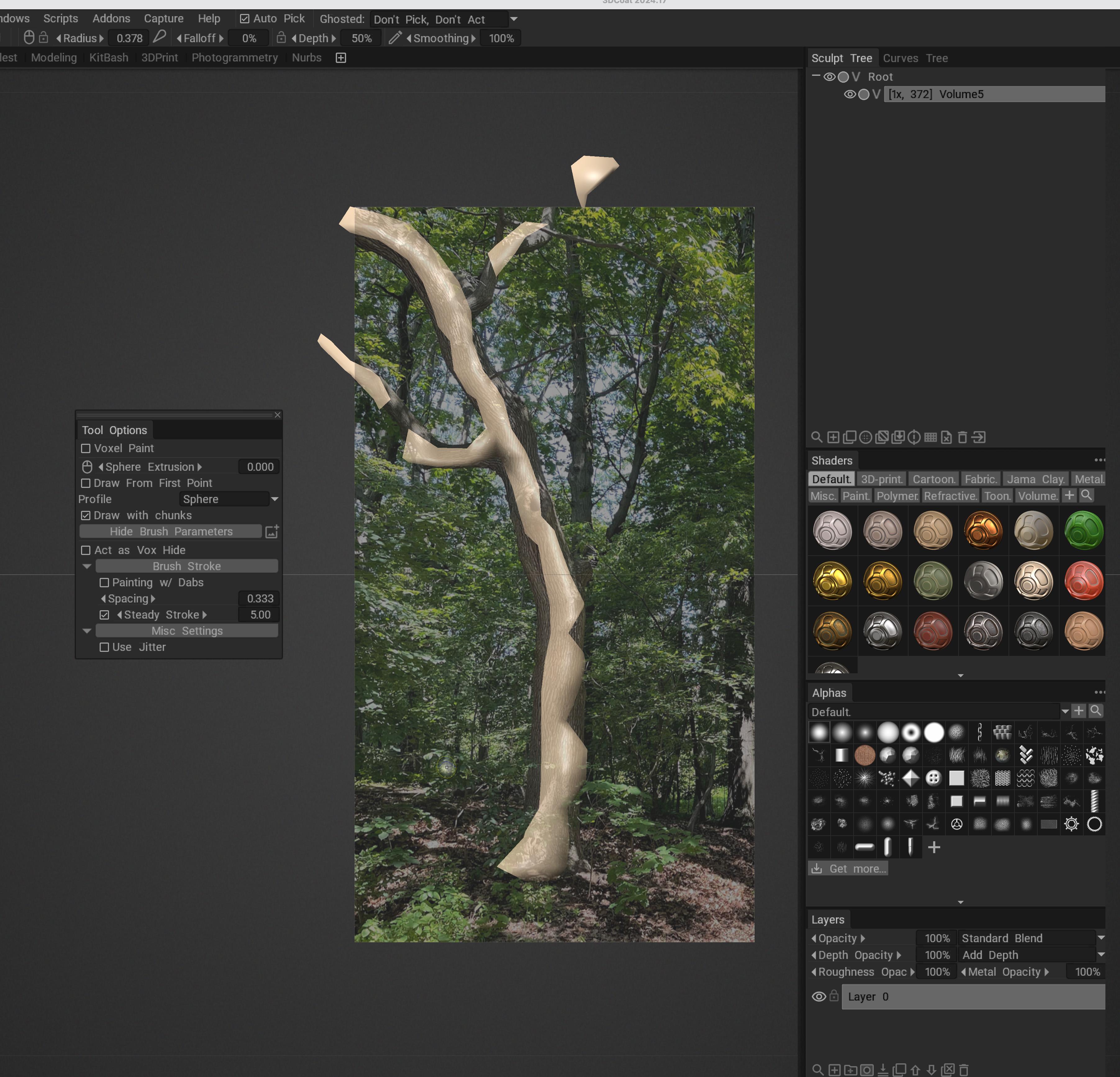
Task: Hide Brush Parameters in Tool Options
Action: pyautogui.click(x=171, y=531)
